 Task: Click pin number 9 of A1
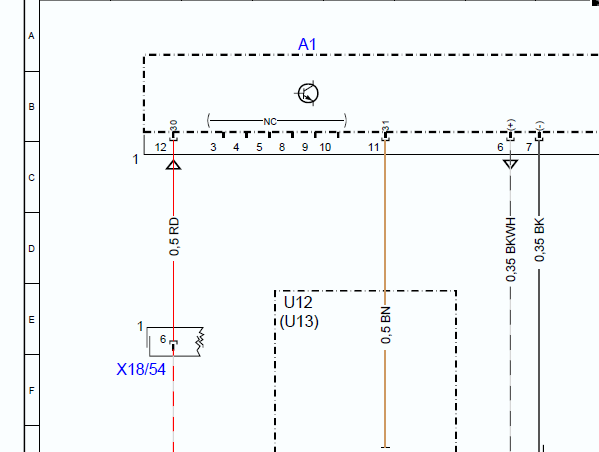pyautogui.click(x=305, y=147)
